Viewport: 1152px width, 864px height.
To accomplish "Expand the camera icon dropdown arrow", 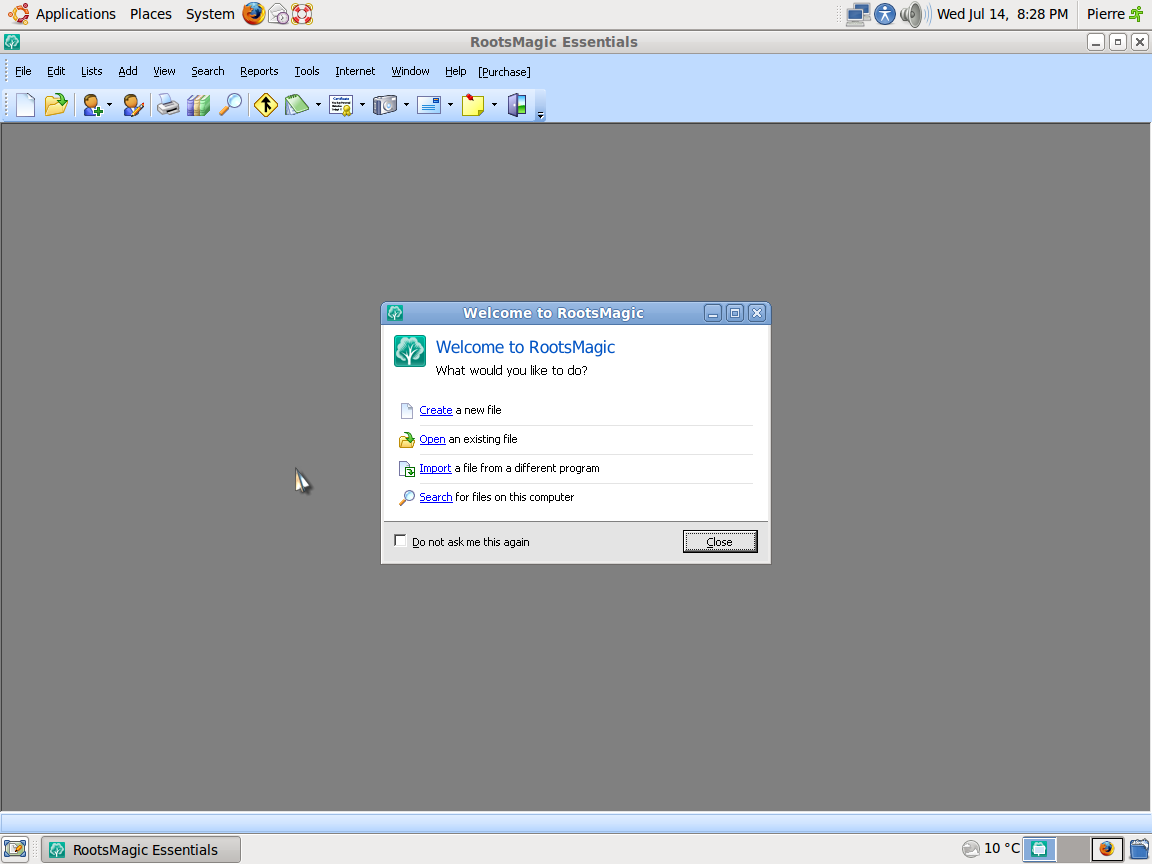I will [x=406, y=105].
